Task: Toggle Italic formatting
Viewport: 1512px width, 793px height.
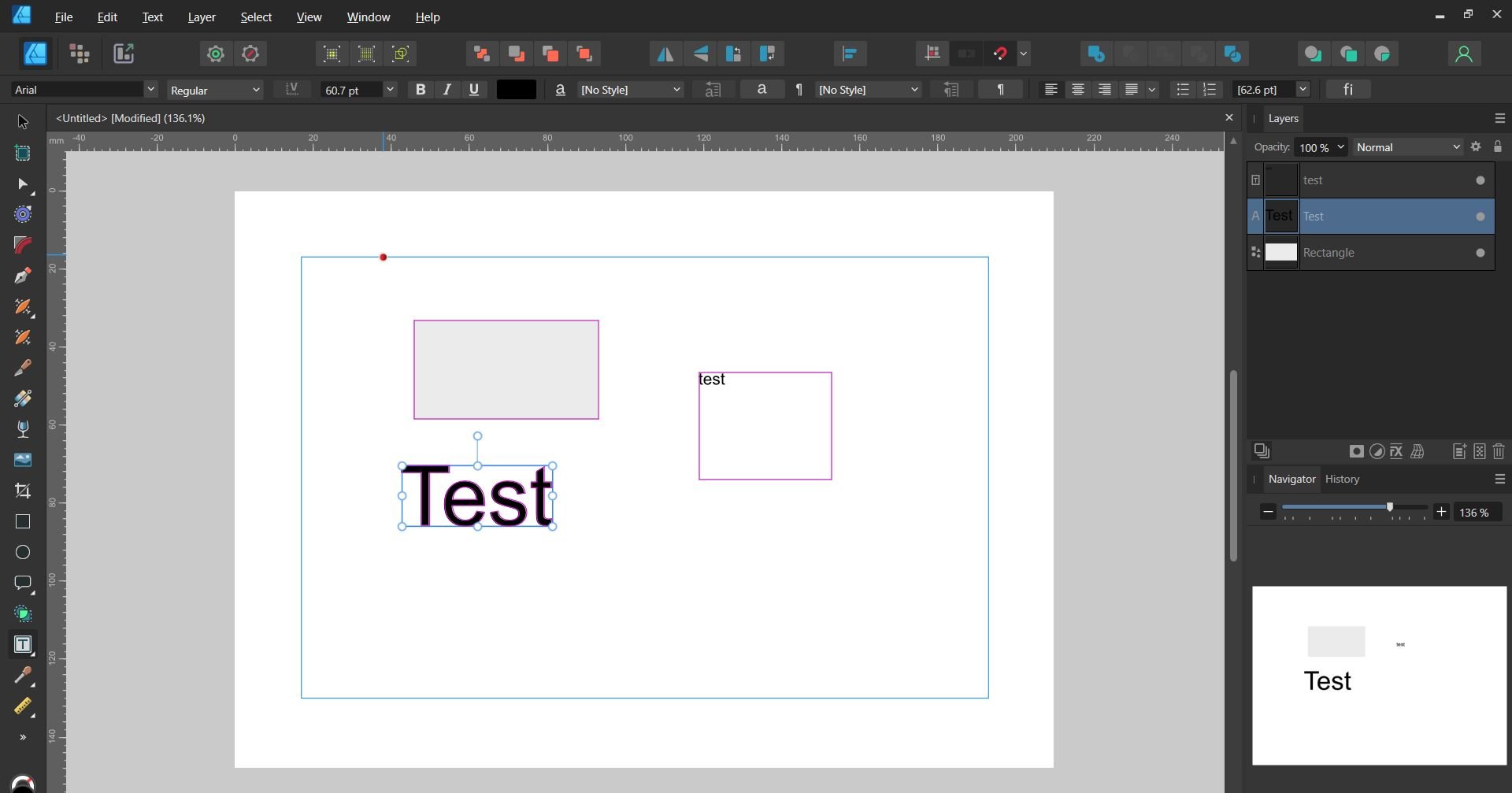Action: coord(447,90)
